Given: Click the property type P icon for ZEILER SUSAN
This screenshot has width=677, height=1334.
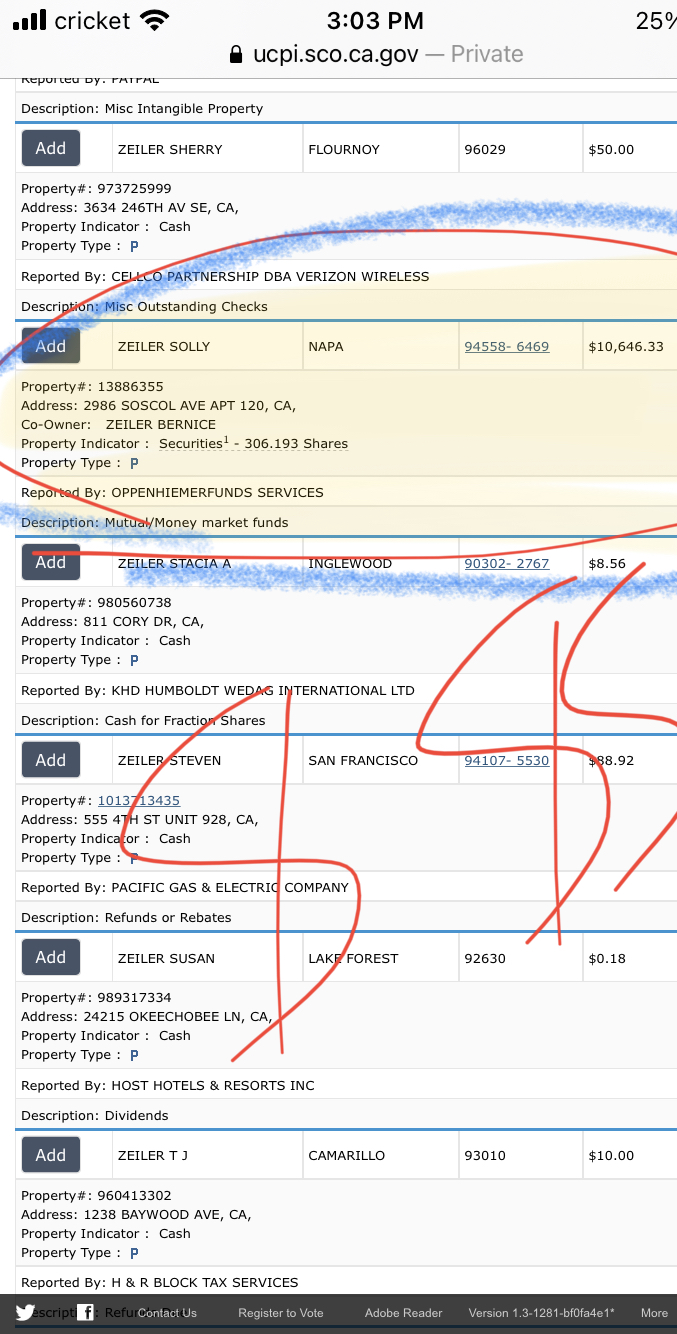Looking at the screenshot, I should tap(134, 1056).
